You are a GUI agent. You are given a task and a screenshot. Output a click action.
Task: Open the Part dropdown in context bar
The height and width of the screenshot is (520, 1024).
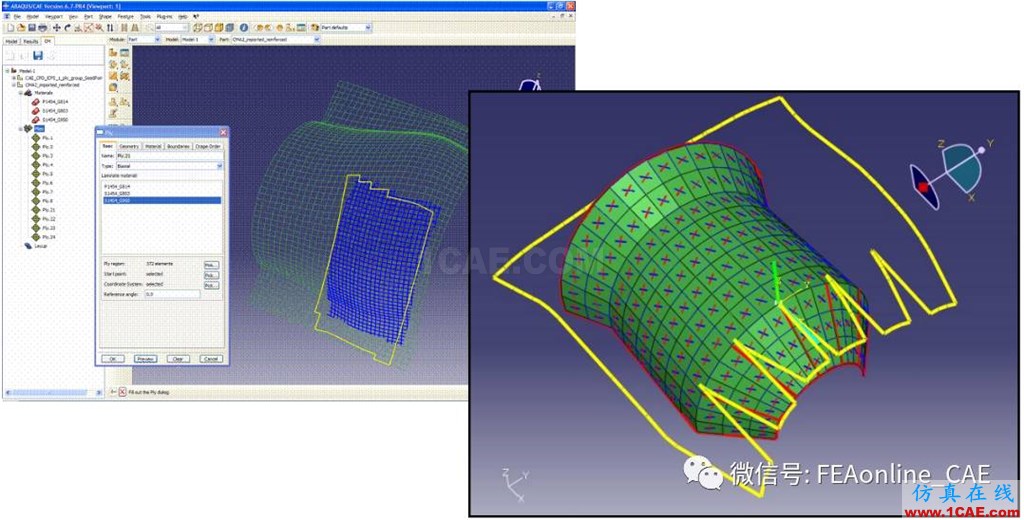276,39
